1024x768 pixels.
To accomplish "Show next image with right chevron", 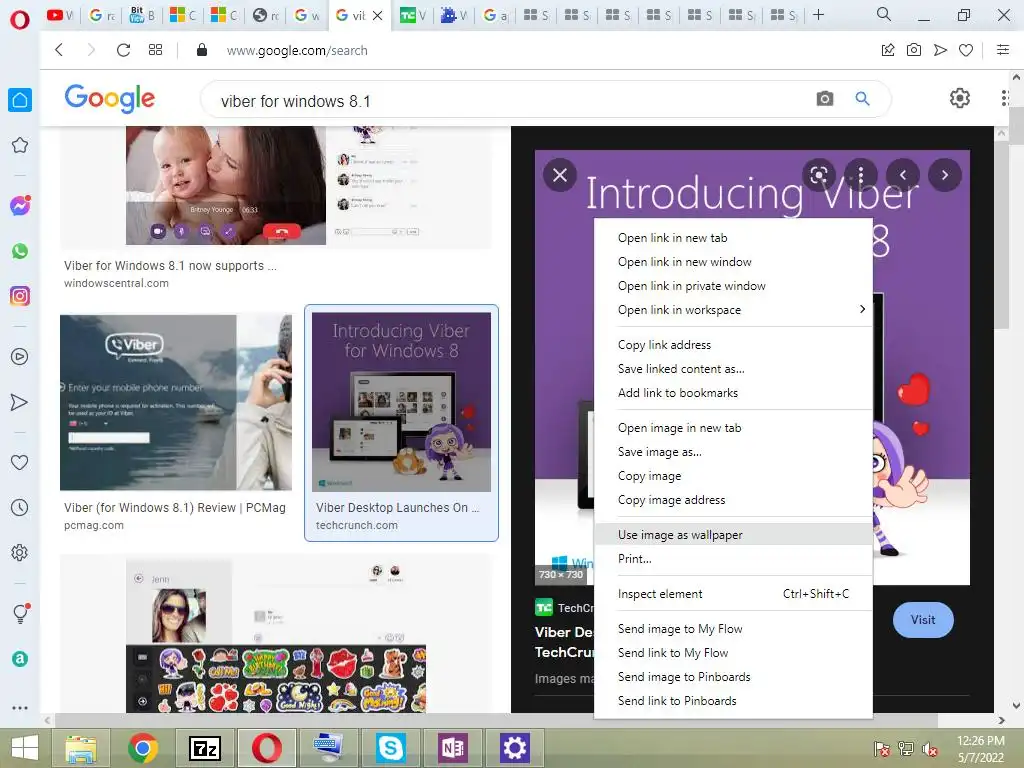I will pos(944,175).
